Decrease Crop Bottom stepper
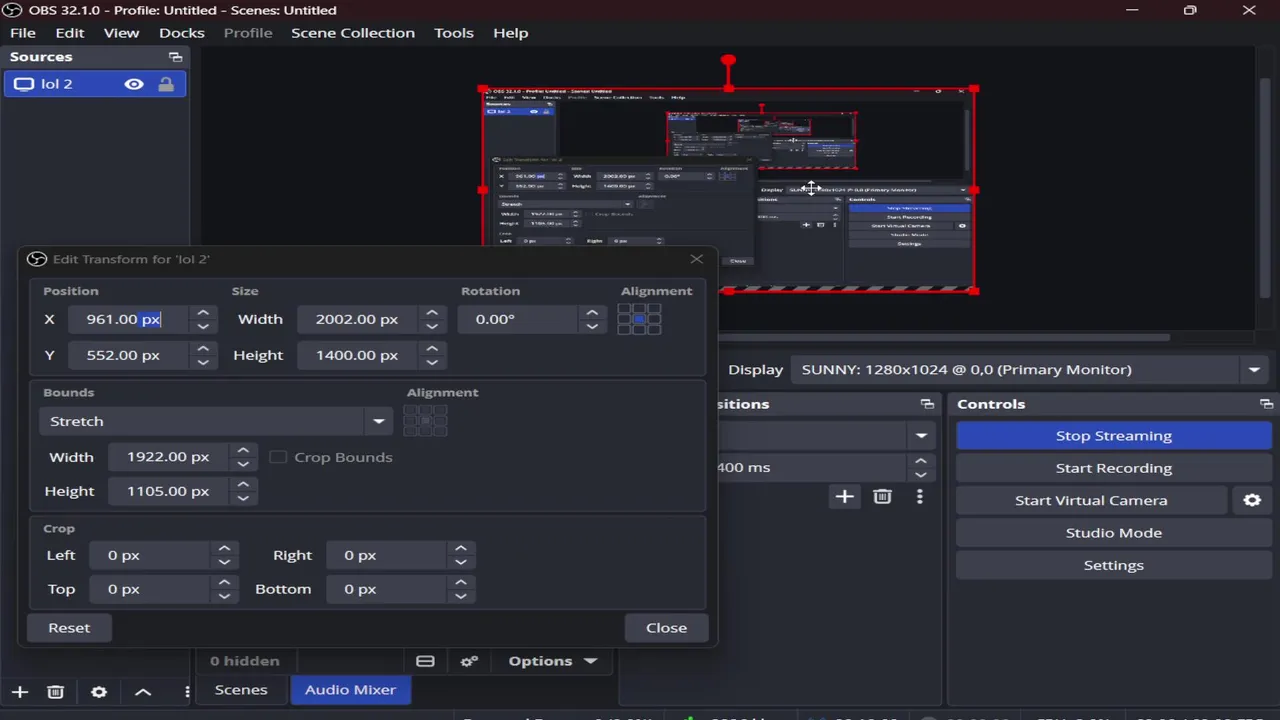Screen dimensions: 1280x720 460,596
